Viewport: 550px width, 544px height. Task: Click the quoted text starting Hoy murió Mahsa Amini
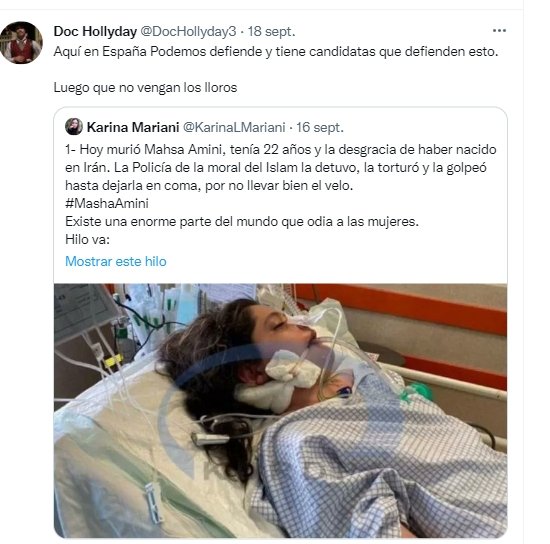point(281,149)
